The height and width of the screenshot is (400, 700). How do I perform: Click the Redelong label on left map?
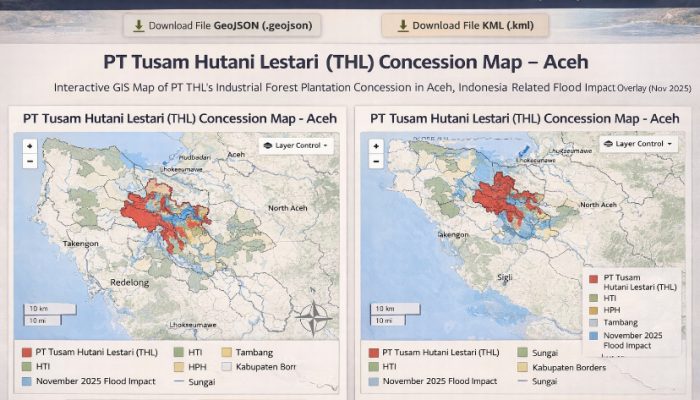click(130, 283)
